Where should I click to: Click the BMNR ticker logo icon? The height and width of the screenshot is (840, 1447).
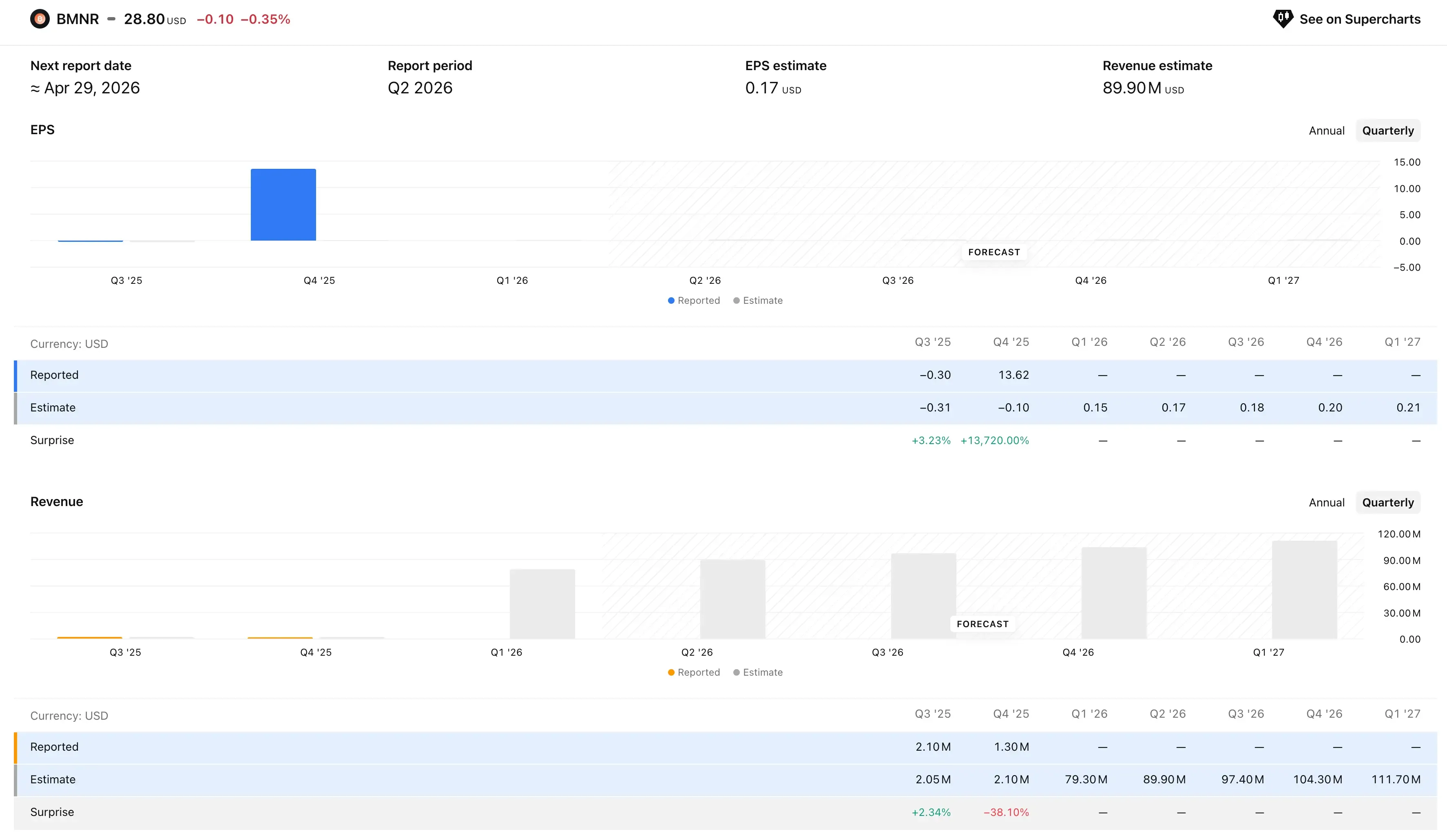click(40, 19)
